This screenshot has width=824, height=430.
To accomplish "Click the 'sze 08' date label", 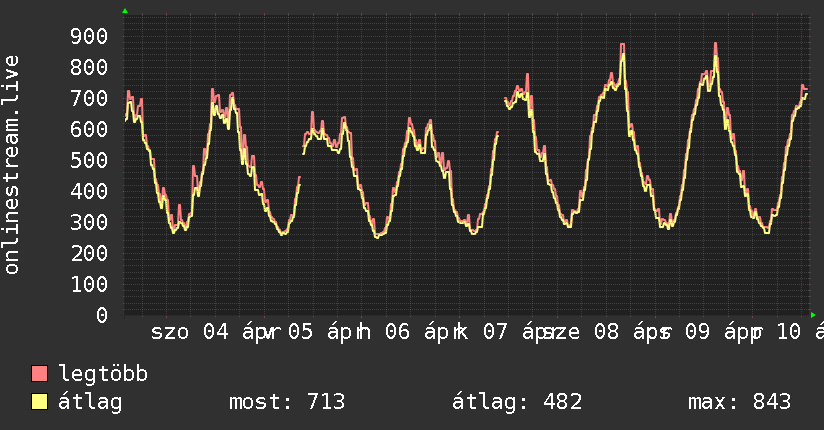I will click(580, 332).
